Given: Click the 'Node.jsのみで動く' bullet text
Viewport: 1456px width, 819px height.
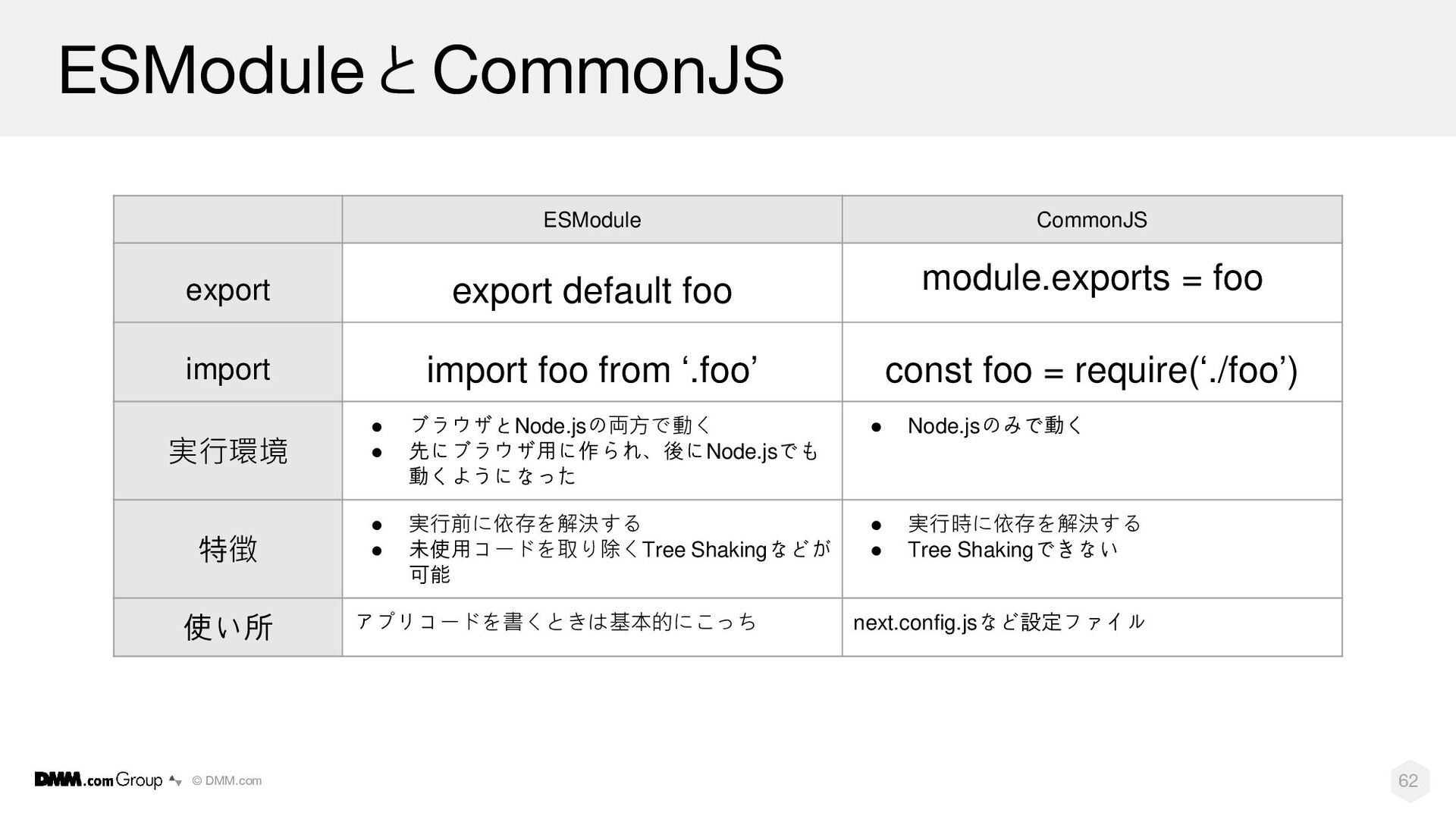Looking at the screenshot, I should coord(995,426).
